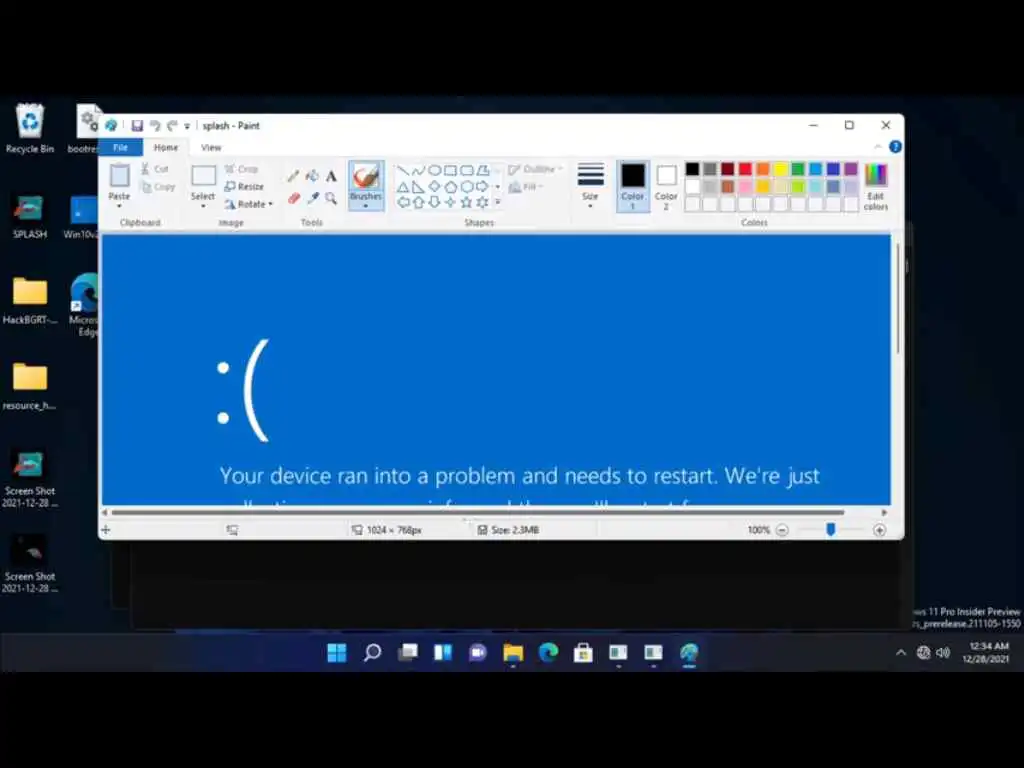Open the Rotate dropdown

click(x=249, y=204)
